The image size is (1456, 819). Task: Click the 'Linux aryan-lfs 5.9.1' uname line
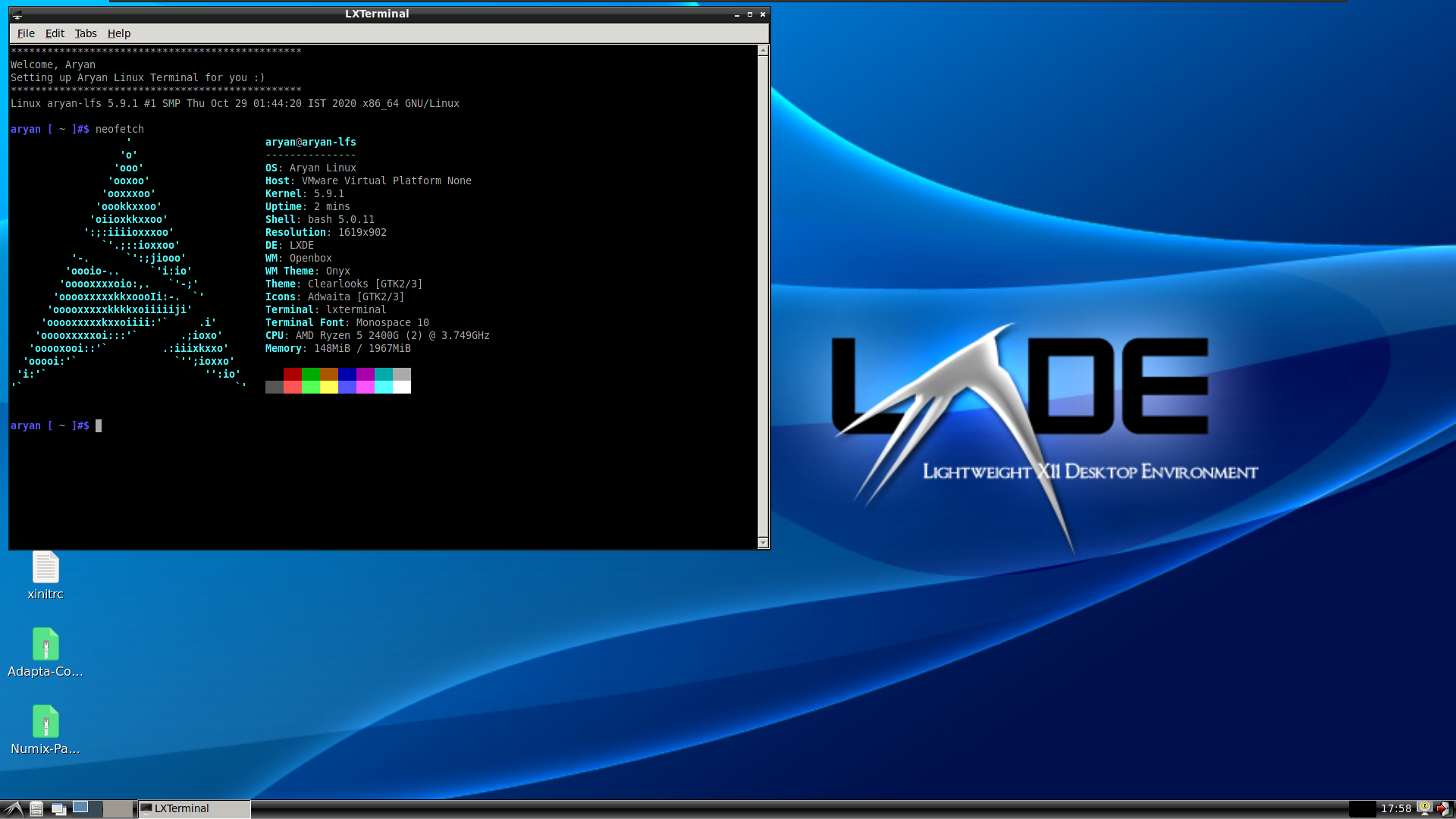[235, 103]
